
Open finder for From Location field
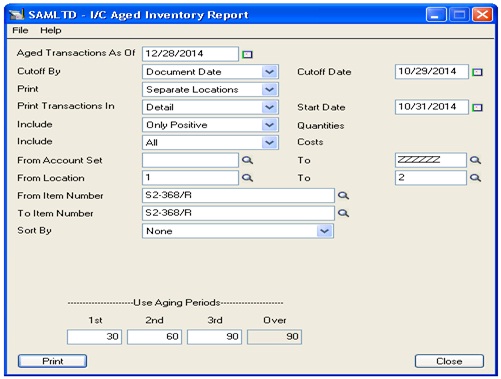247,178
